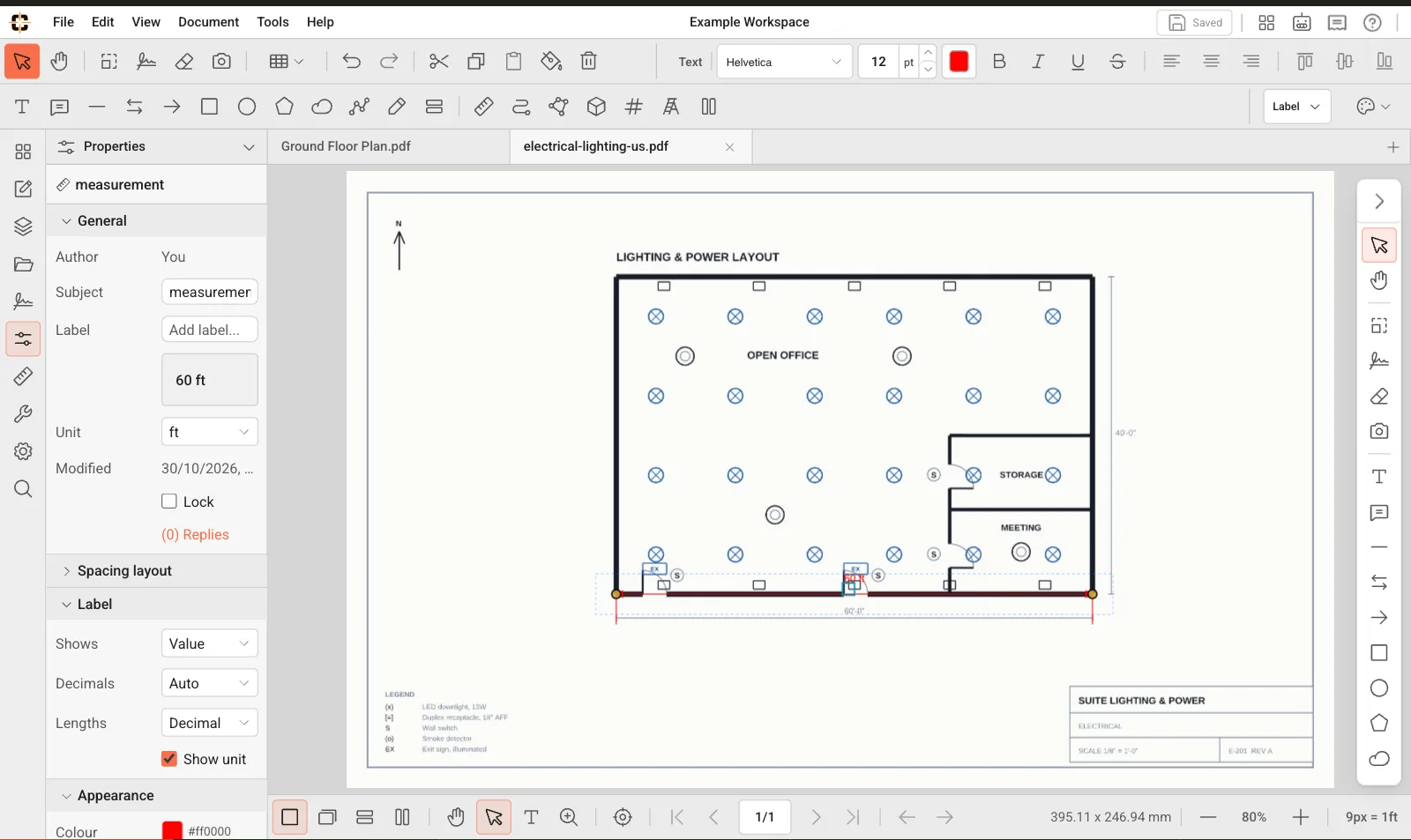
Task: Select the hand pan tool in top toolbar
Action: [60, 61]
